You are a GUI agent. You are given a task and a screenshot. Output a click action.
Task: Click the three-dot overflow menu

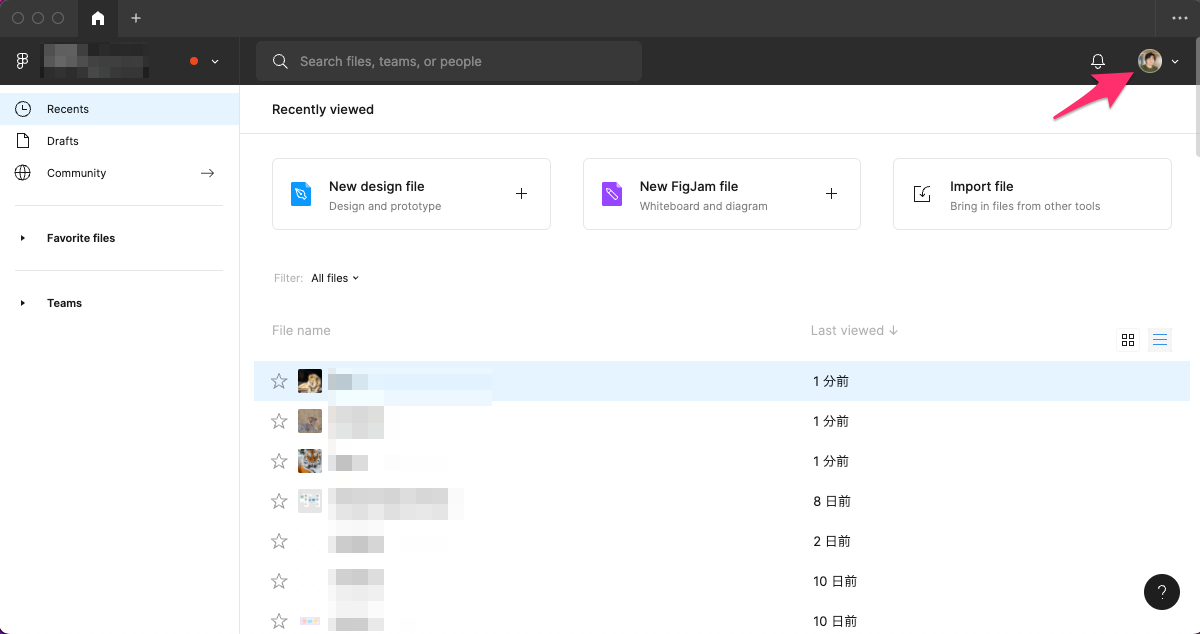[x=1179, y=18]
